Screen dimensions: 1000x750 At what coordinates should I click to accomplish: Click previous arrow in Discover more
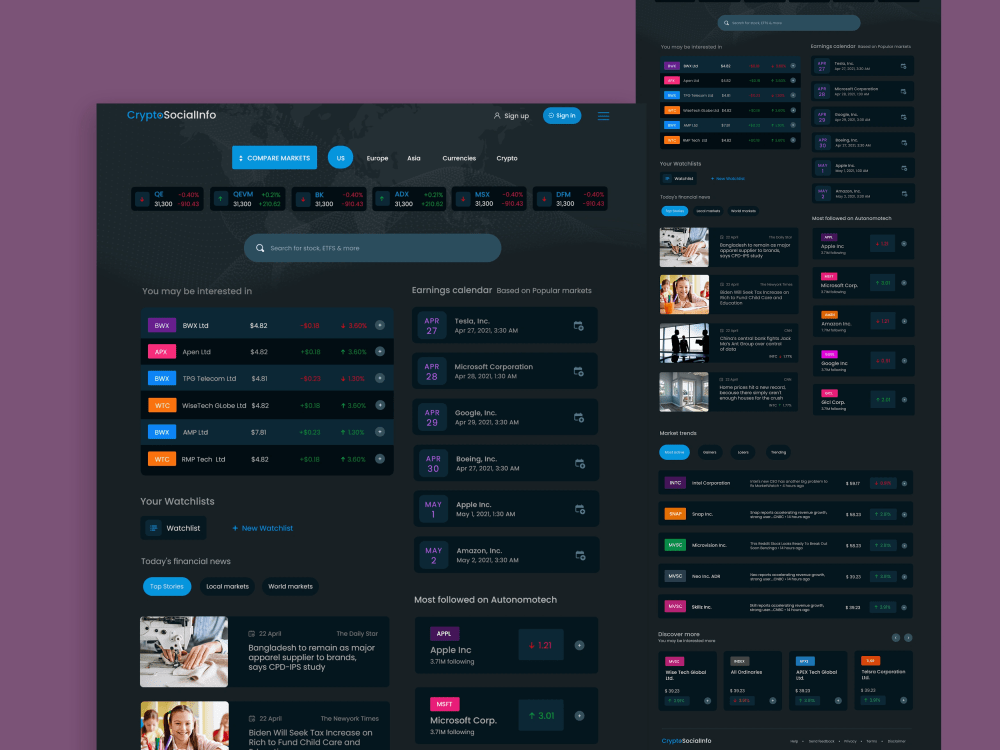click(896, 638)
